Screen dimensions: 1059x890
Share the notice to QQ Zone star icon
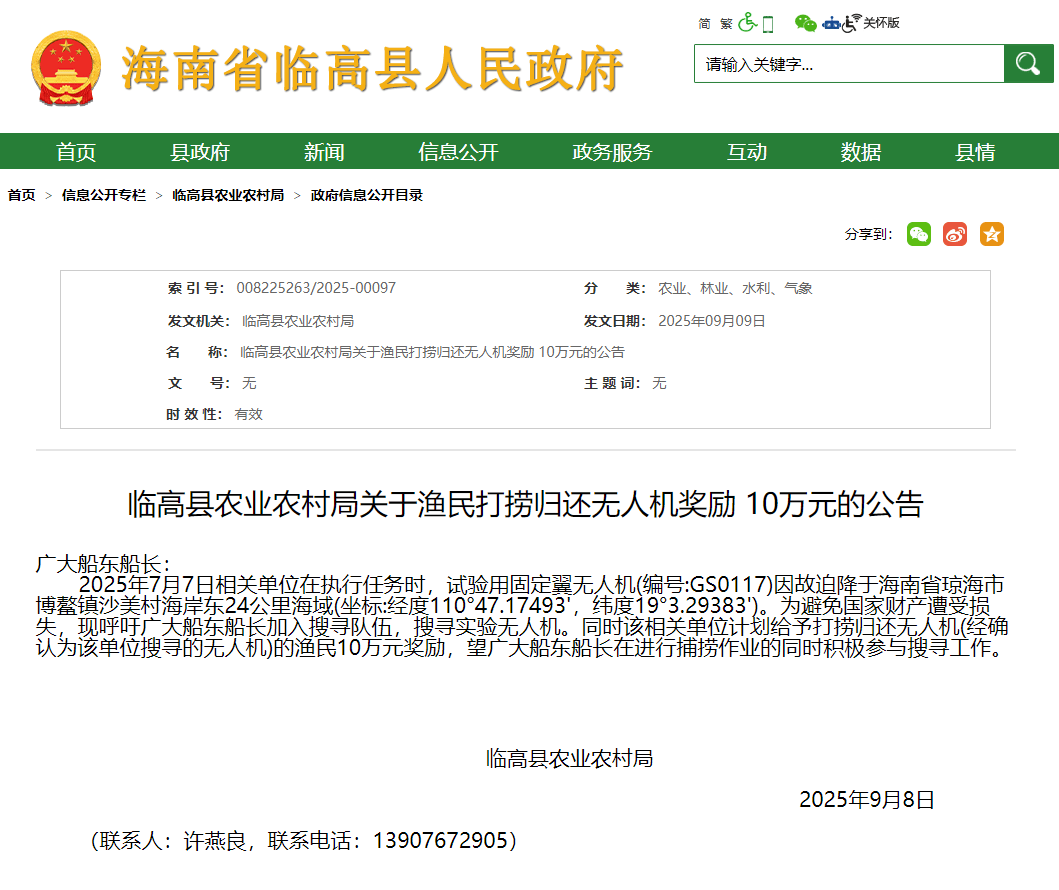click(x=991, y=234)
